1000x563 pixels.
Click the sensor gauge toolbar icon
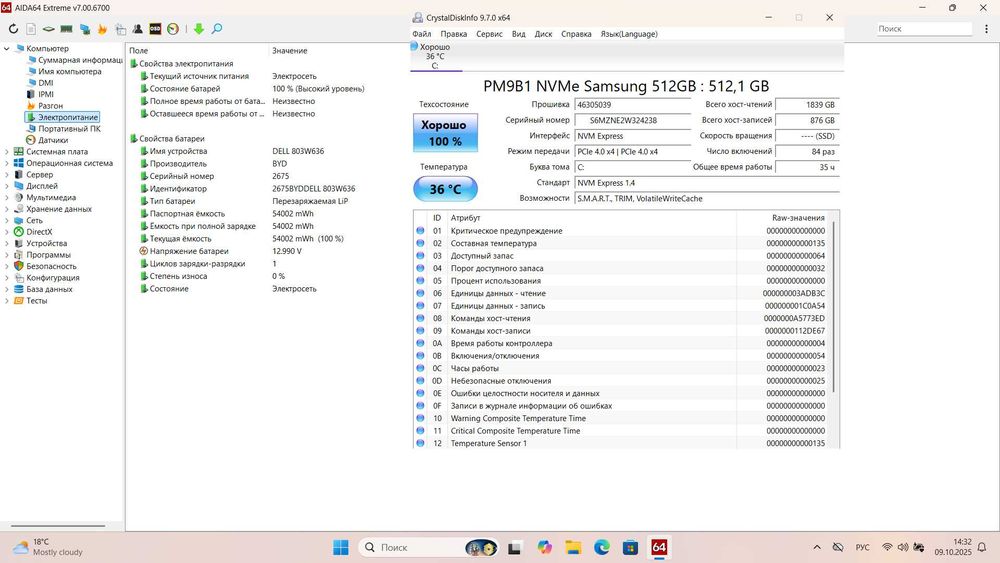(173, 29)
